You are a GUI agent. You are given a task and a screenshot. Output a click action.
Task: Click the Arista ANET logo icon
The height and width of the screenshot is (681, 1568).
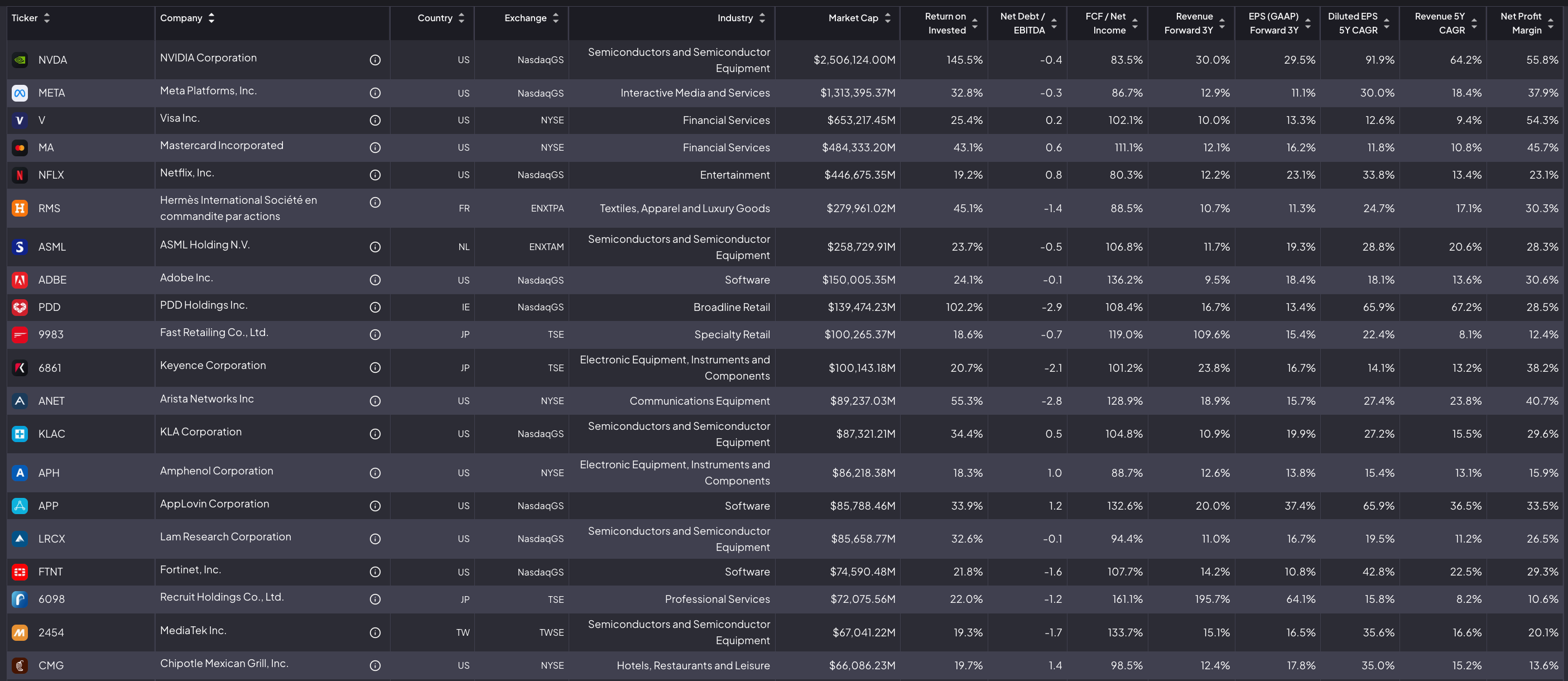click(x=20, y=401)
